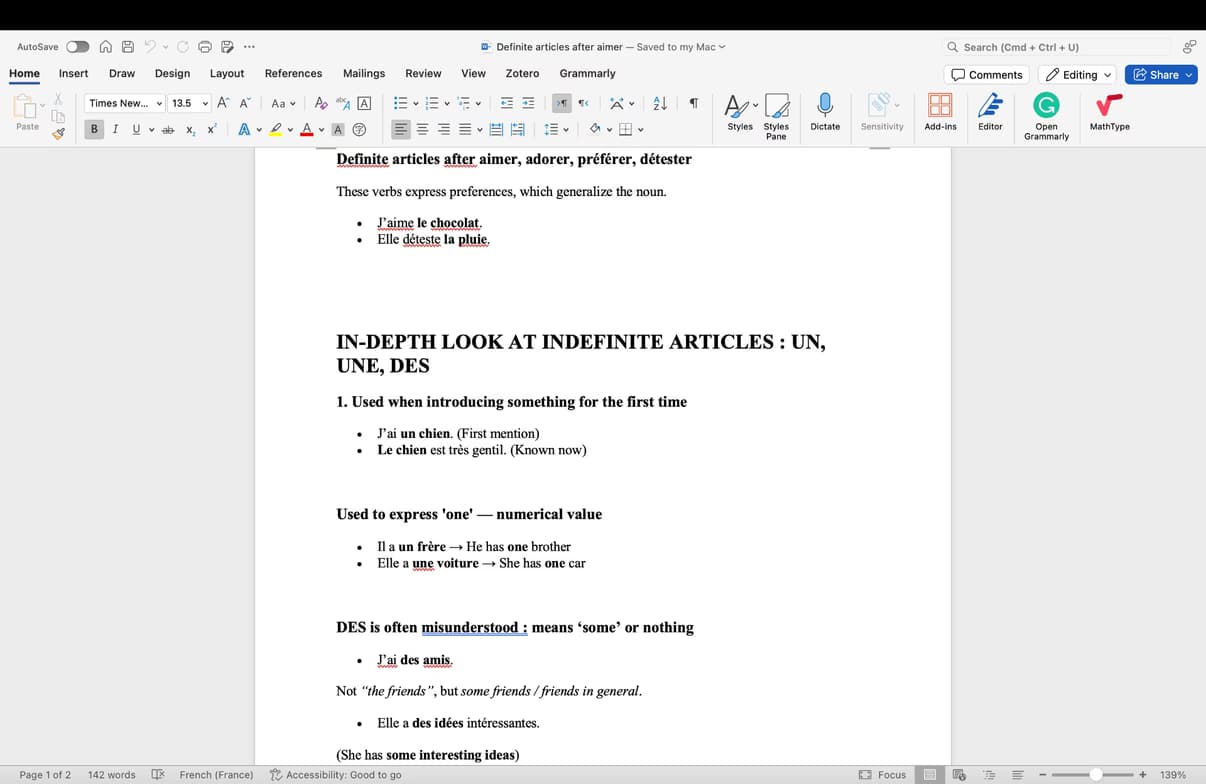Sort text with A-Z sort icon
This screenshot has height=784, width=1206.
(x=659, y=103)
